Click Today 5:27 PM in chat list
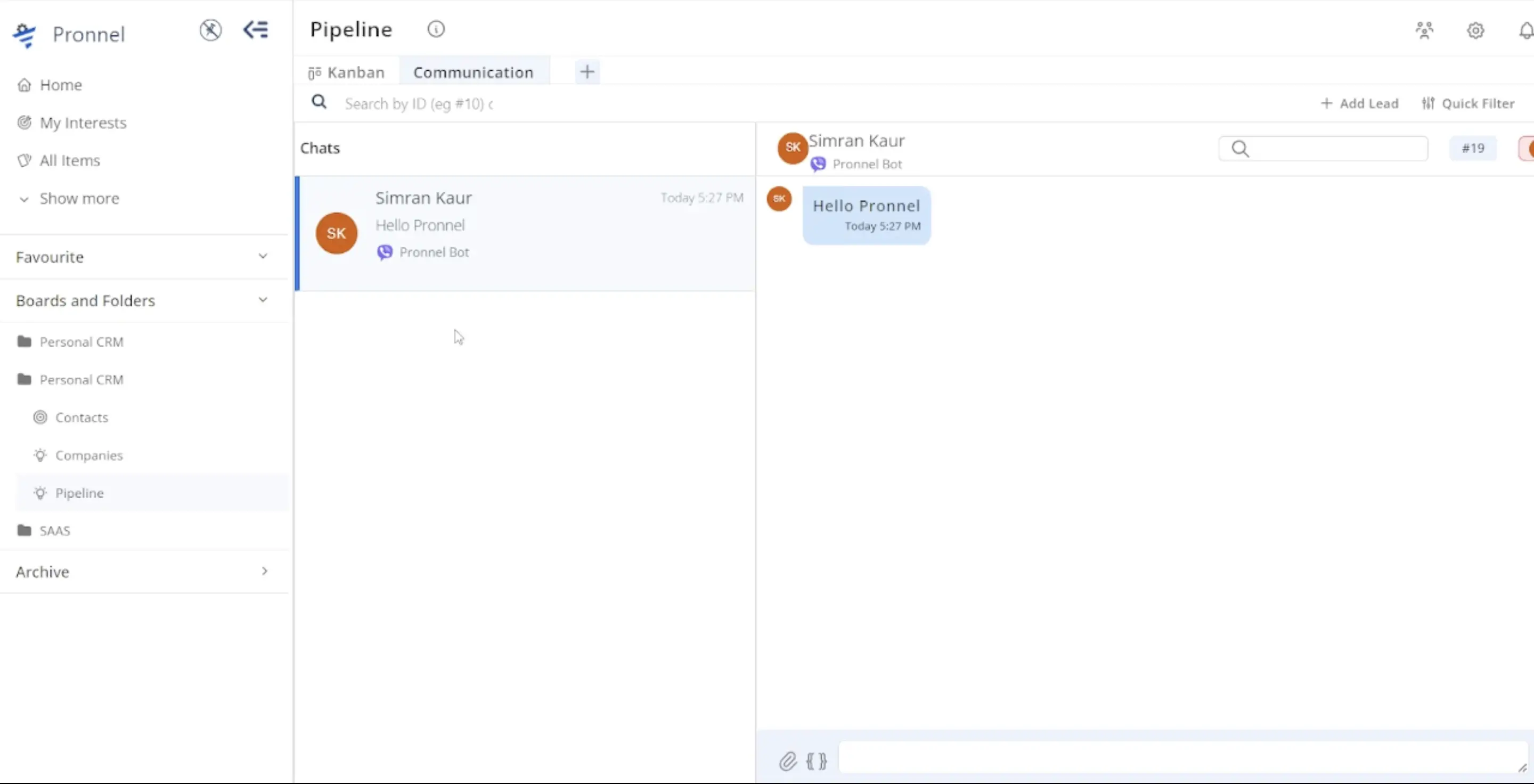 coord(701,198)
